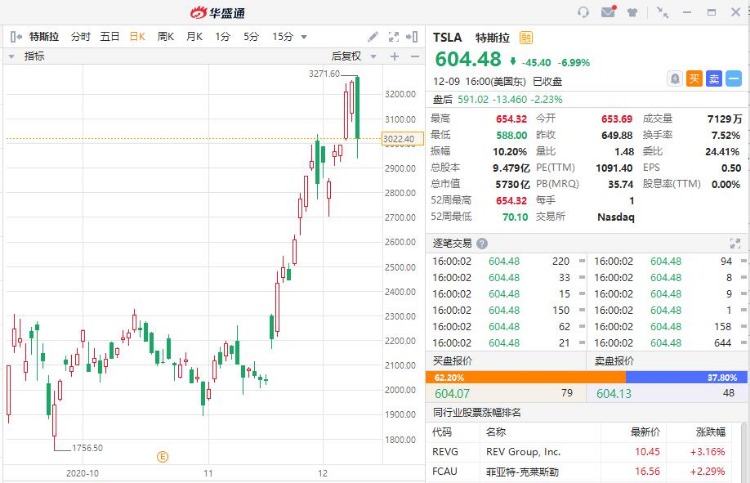The height and width of the screenshot is (483, 750).
Task: Open the 15分 interval dropdown arrow
Action: tap(304, 37)
